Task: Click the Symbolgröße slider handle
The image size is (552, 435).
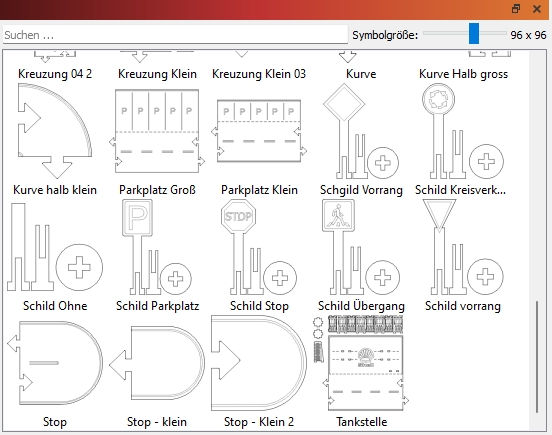Action: coord(474,33)
